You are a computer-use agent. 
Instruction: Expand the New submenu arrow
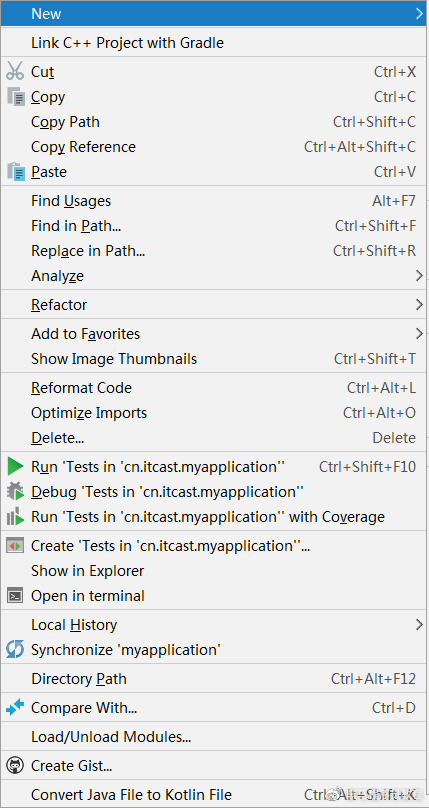(x=419, y=14)
